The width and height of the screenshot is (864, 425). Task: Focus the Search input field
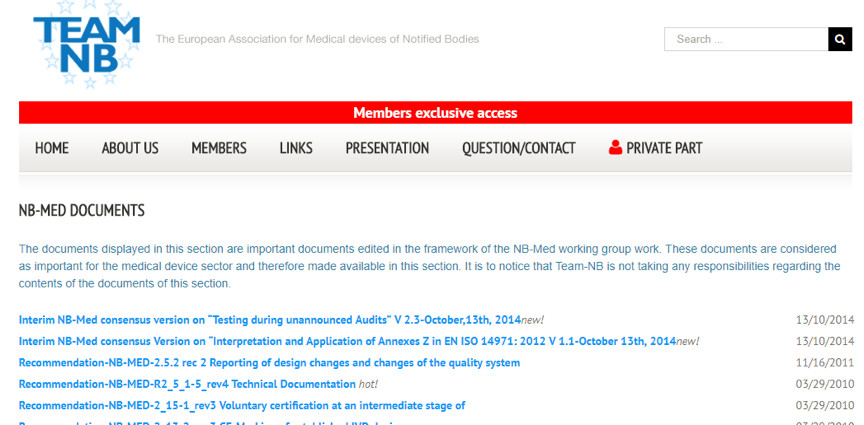click(x=745, y=39)
